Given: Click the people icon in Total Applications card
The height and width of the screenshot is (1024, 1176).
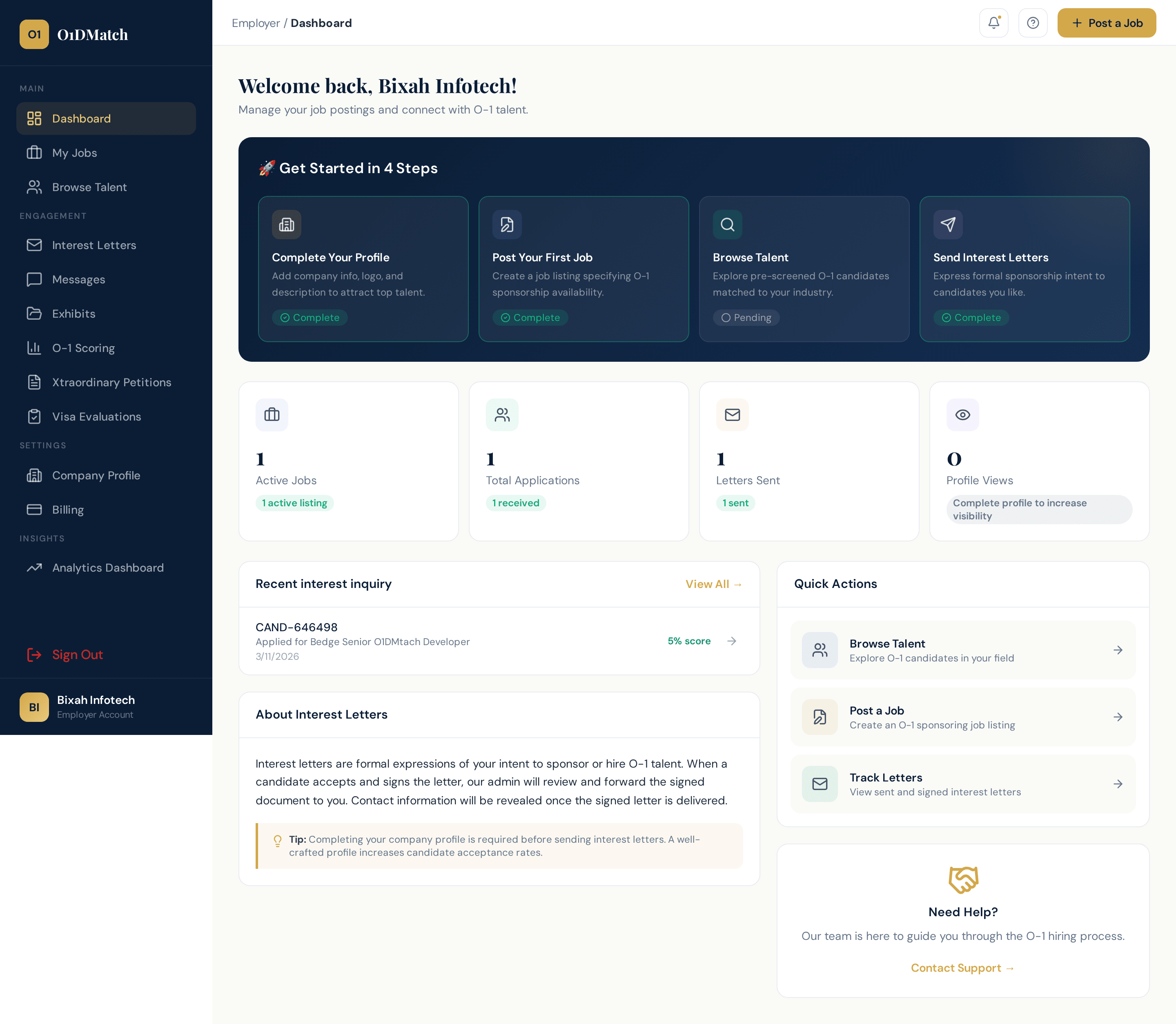Looking at the screenshot, I should tap(502, 415).
